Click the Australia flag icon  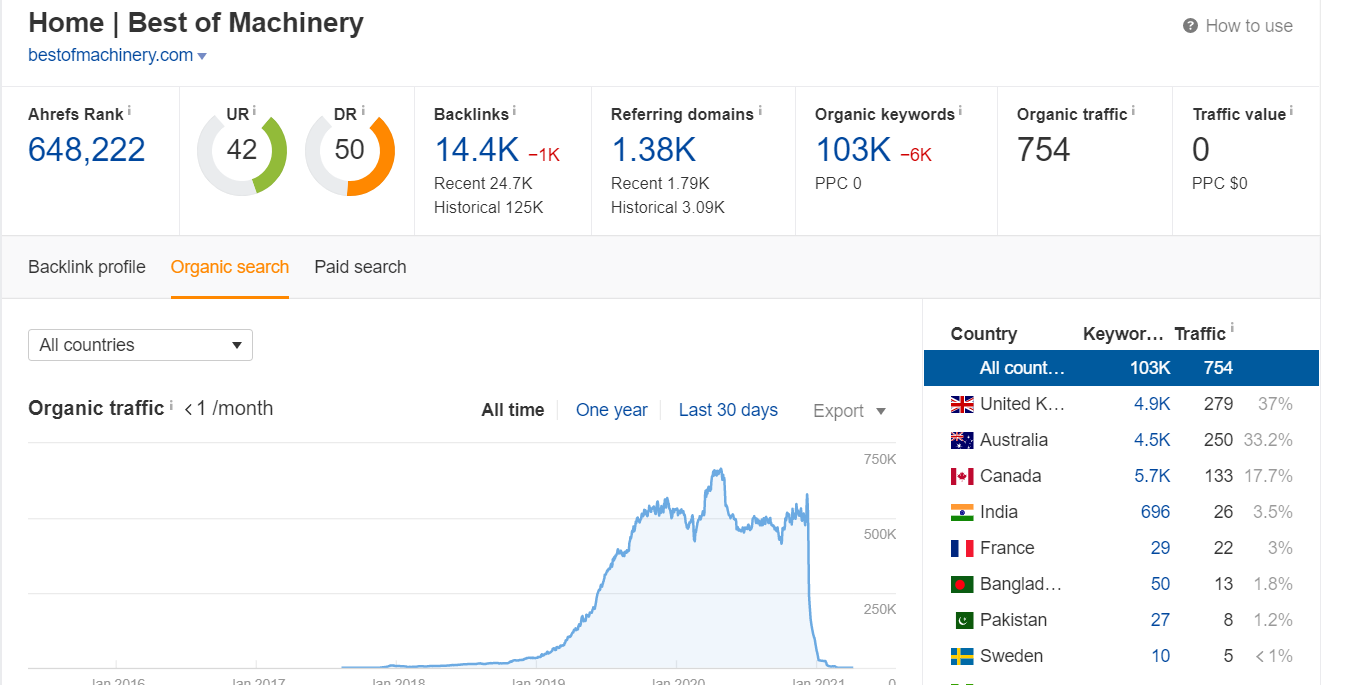(962, 440)
